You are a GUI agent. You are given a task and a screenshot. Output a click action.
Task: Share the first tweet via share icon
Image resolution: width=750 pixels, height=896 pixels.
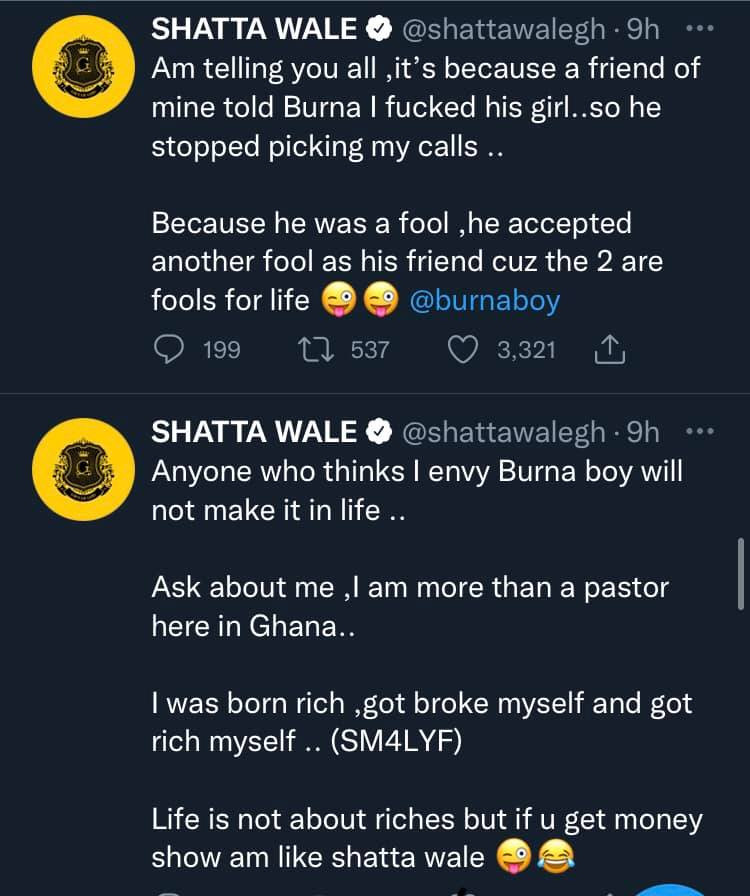point(610,350)
